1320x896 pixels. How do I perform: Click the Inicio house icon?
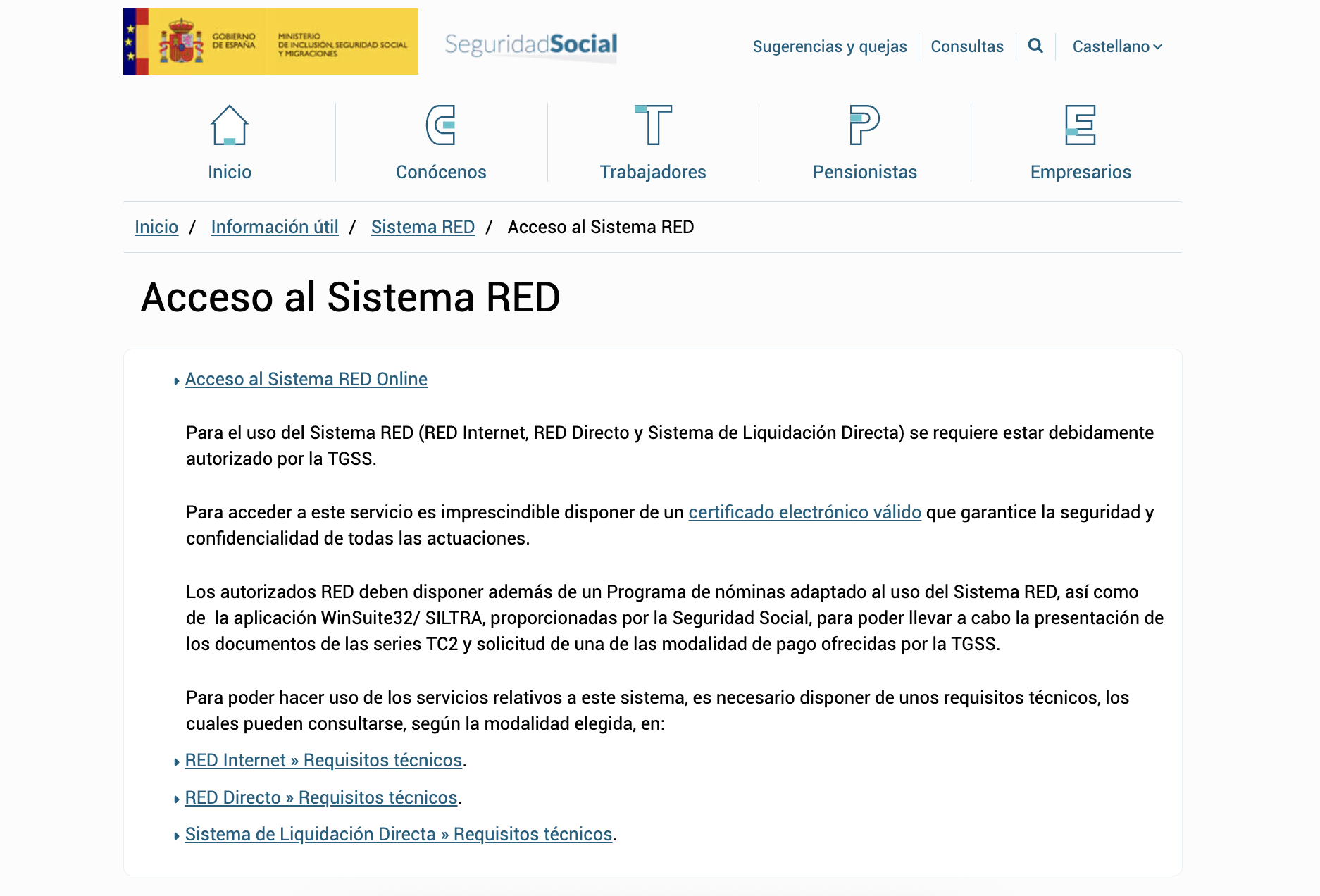230,125
